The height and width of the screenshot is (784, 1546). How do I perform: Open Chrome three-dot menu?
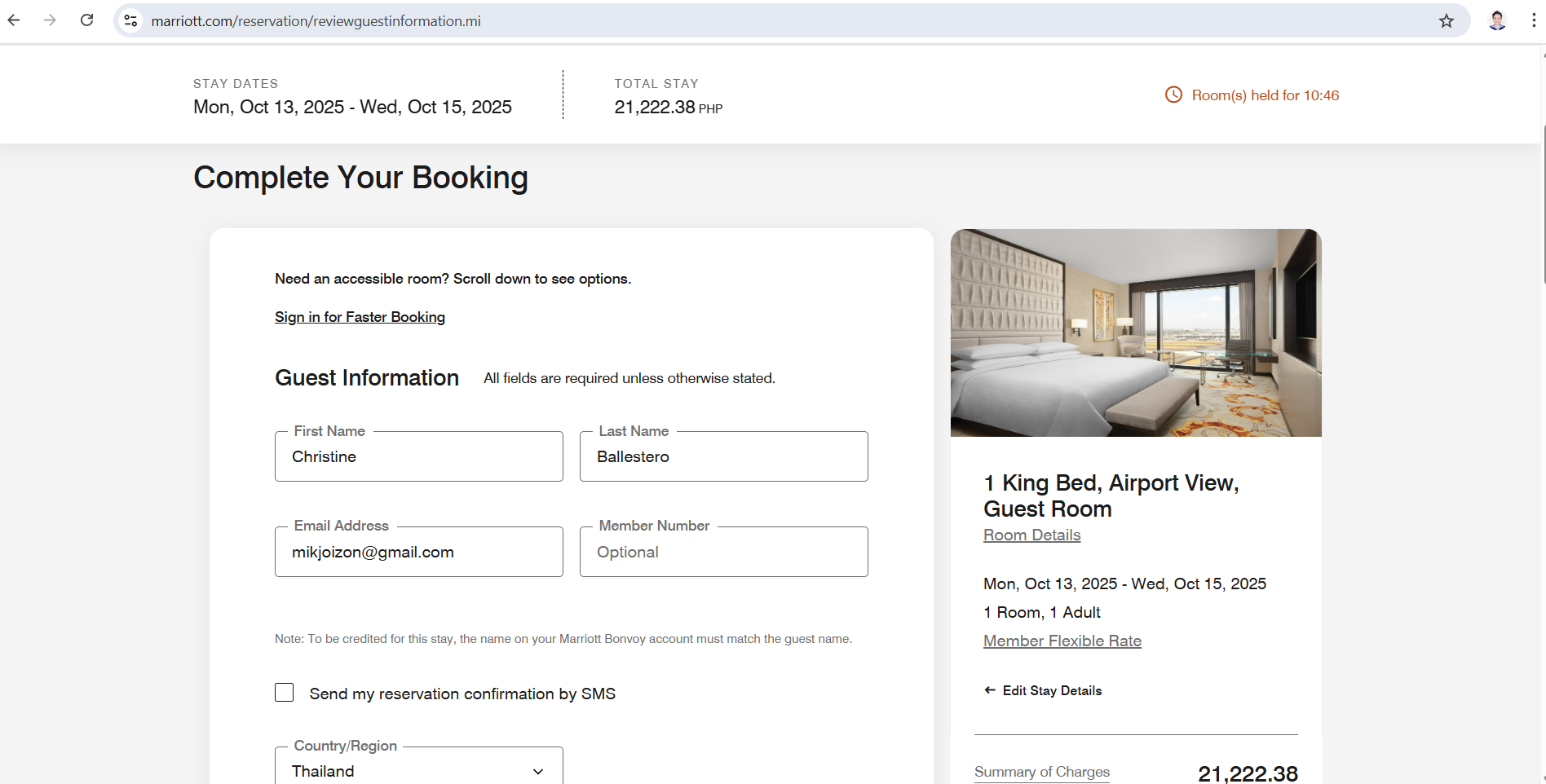tap(1533, 20)
